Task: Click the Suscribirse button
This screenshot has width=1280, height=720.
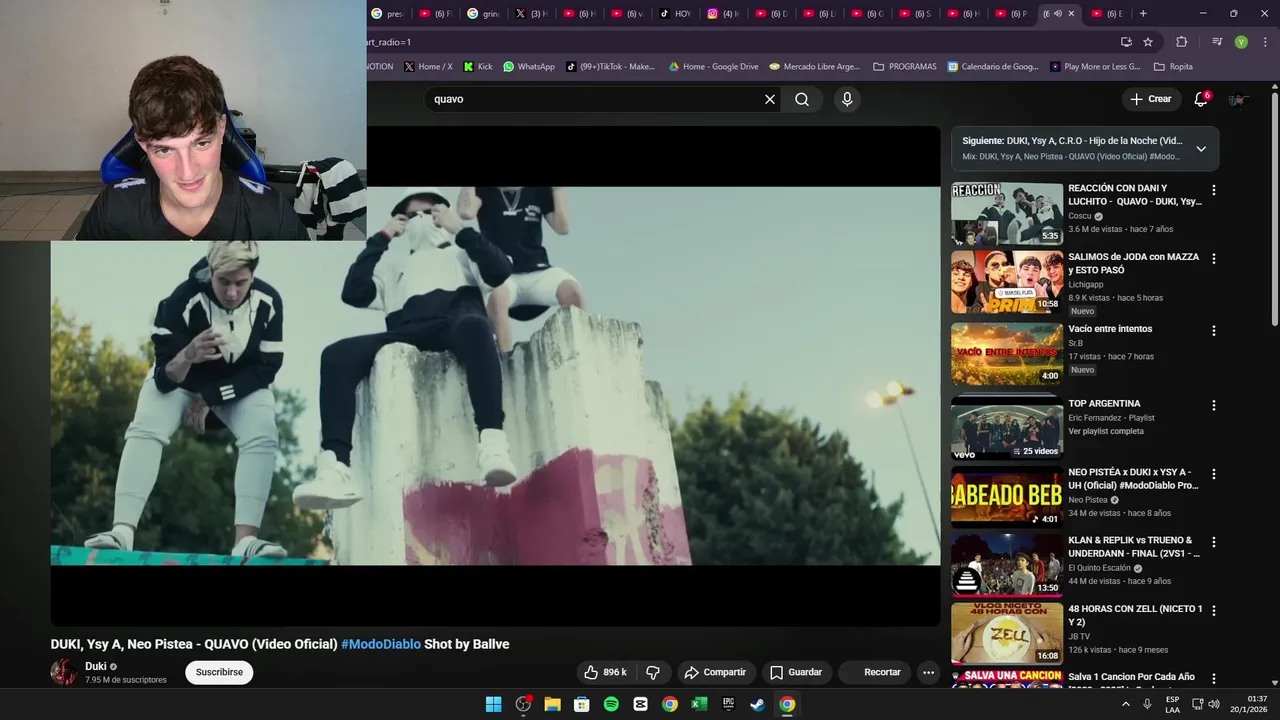Action: tap(219, 672)
